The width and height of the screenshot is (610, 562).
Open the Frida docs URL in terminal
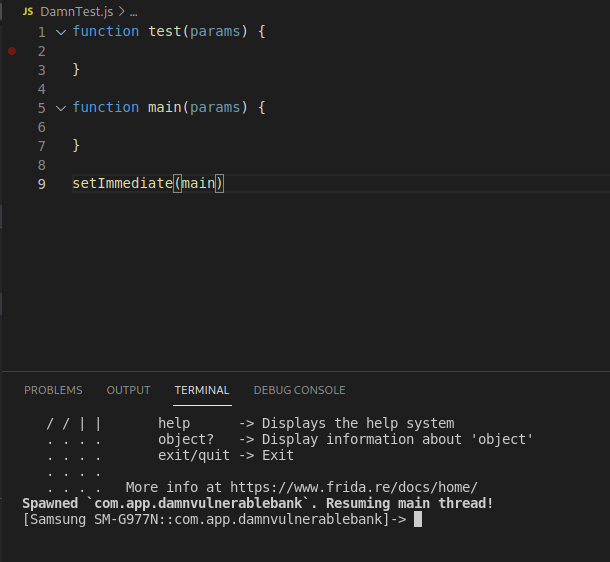pyautogui.click(x=353, y=487)
